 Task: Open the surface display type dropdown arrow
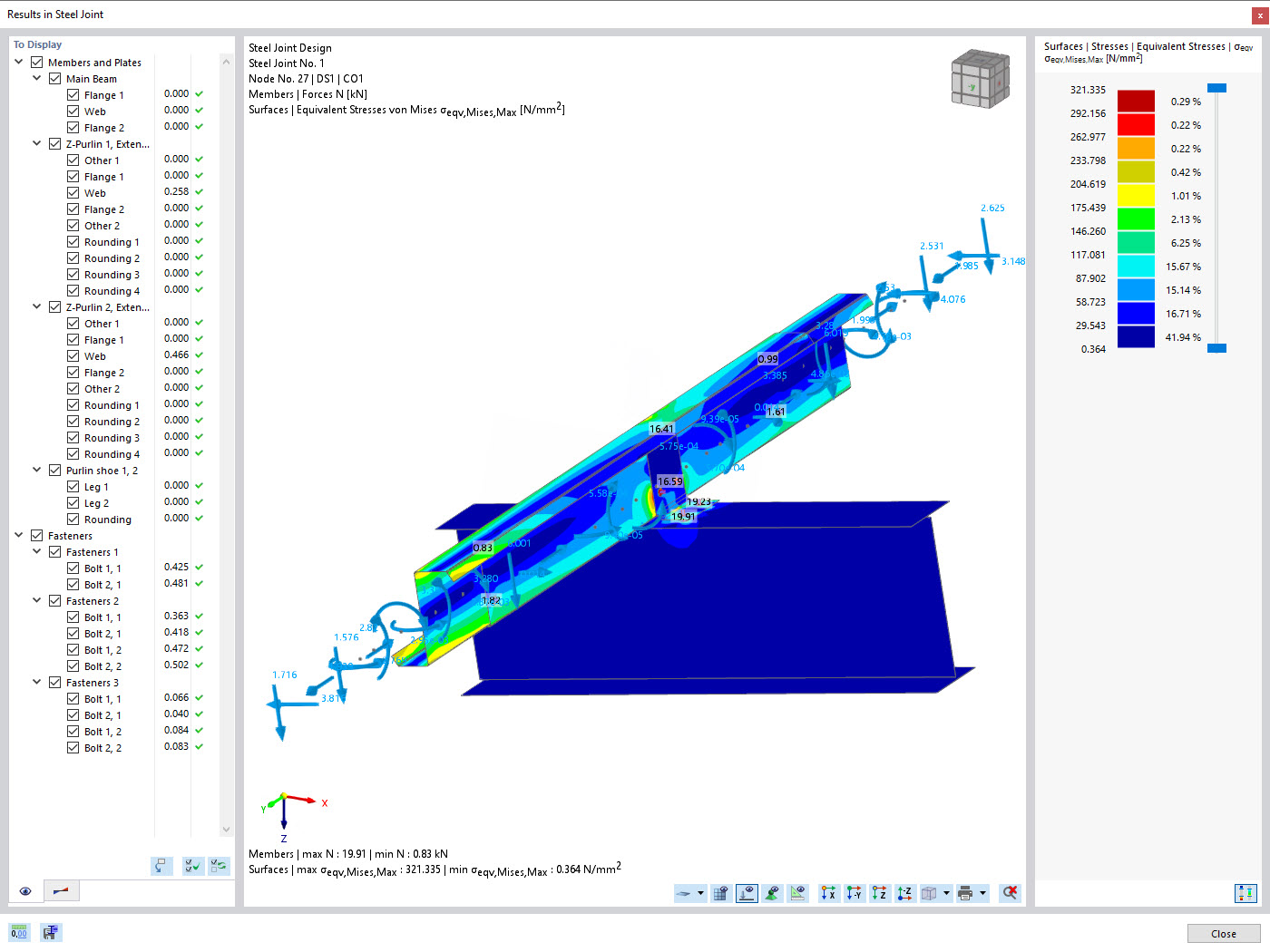700,893
